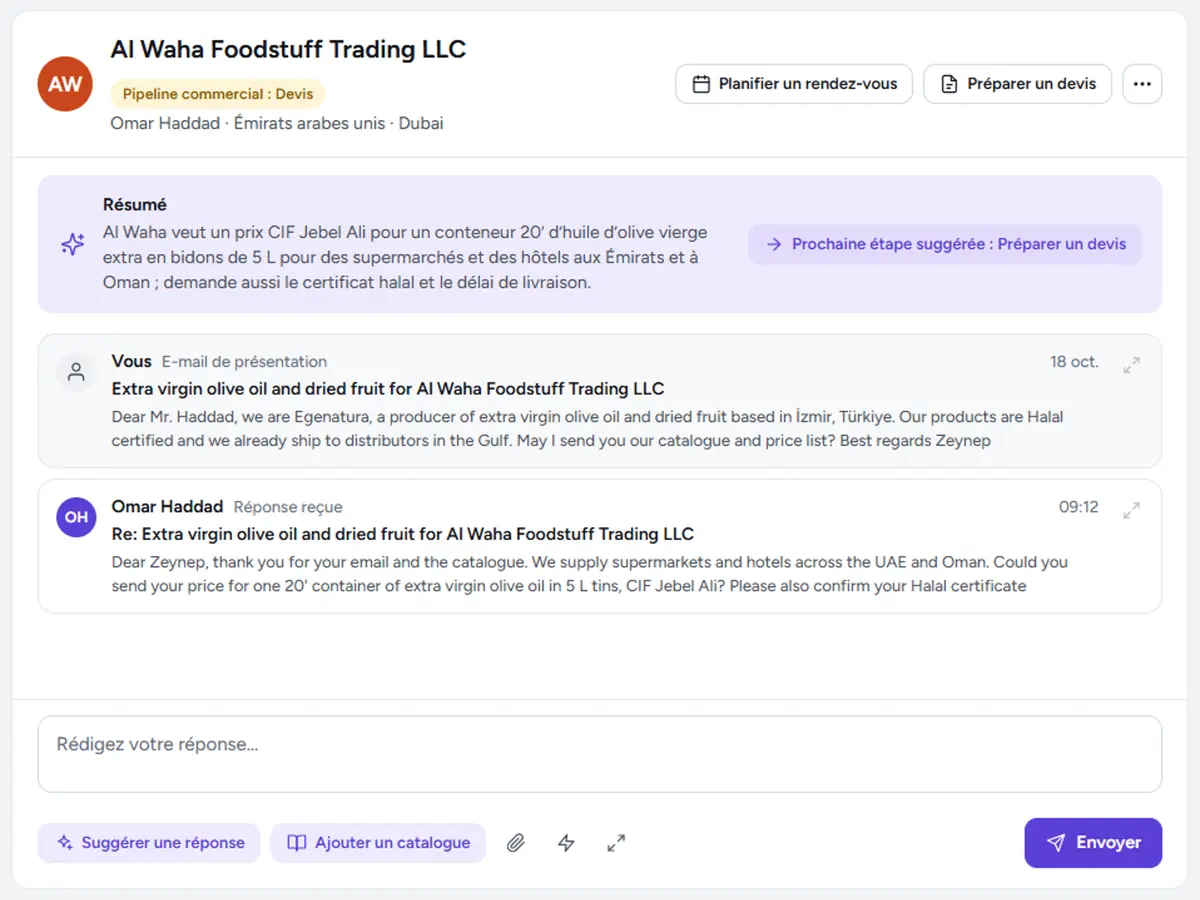Screen dimensions: 1200x900
Task: Click the sparkle AI summary icon
Action: [72, 244]
